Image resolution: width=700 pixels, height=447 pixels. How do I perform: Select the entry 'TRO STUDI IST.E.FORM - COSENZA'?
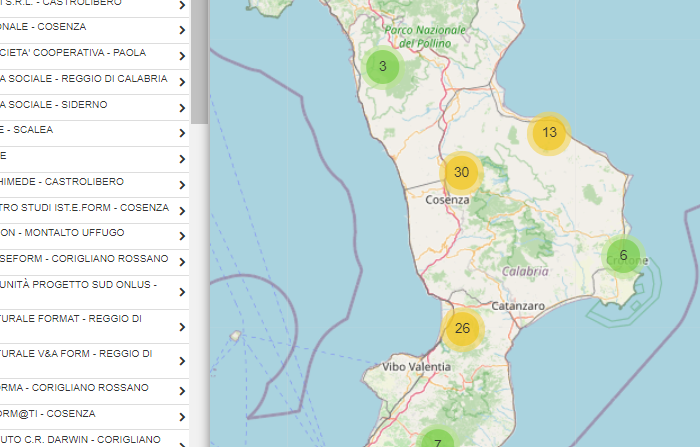[x=94, y=211]
